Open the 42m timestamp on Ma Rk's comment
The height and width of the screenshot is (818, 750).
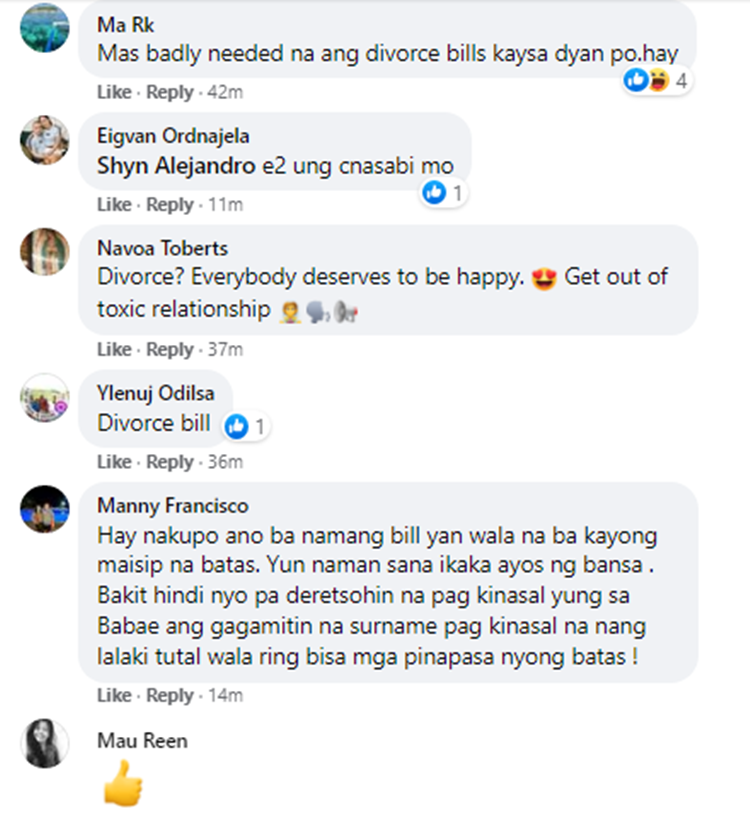pos(225,92)
